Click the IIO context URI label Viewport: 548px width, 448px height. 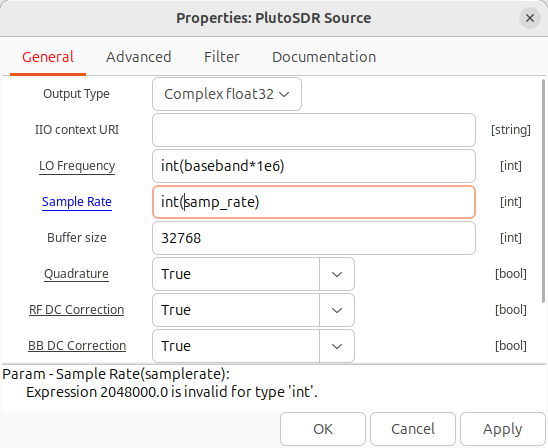(x=77, y=130)
